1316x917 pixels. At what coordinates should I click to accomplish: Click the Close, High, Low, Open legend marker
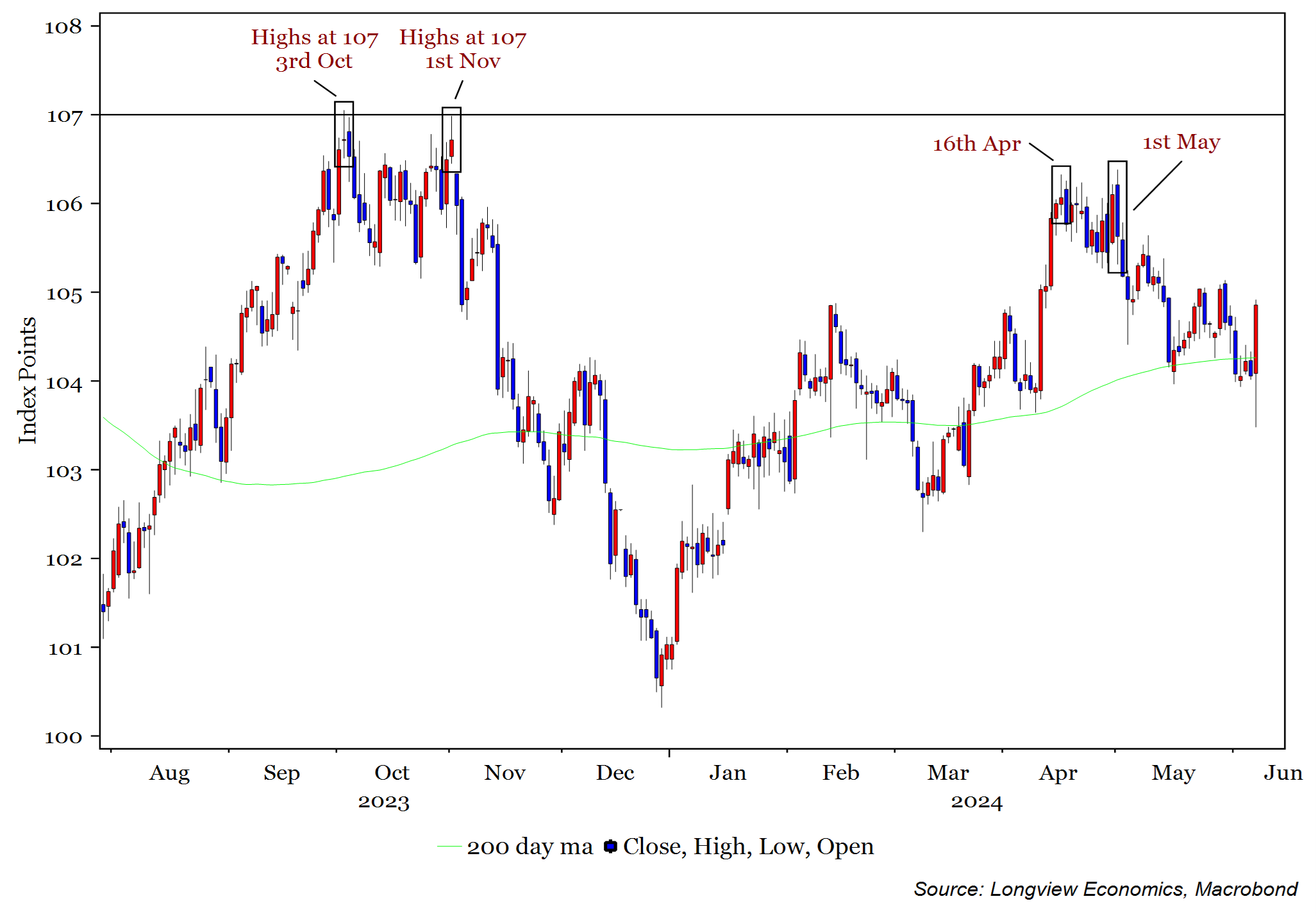tap(610, 846)
